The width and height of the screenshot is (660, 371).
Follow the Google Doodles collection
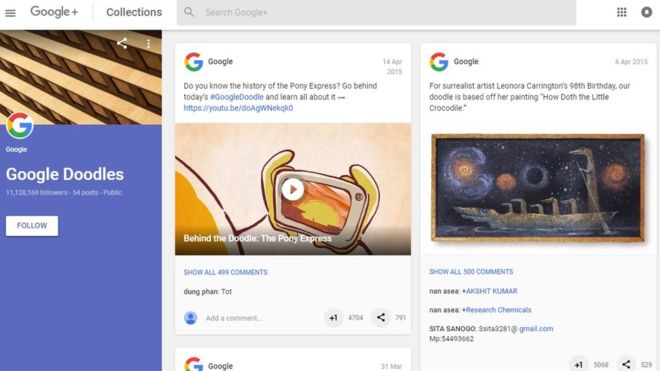32,226
